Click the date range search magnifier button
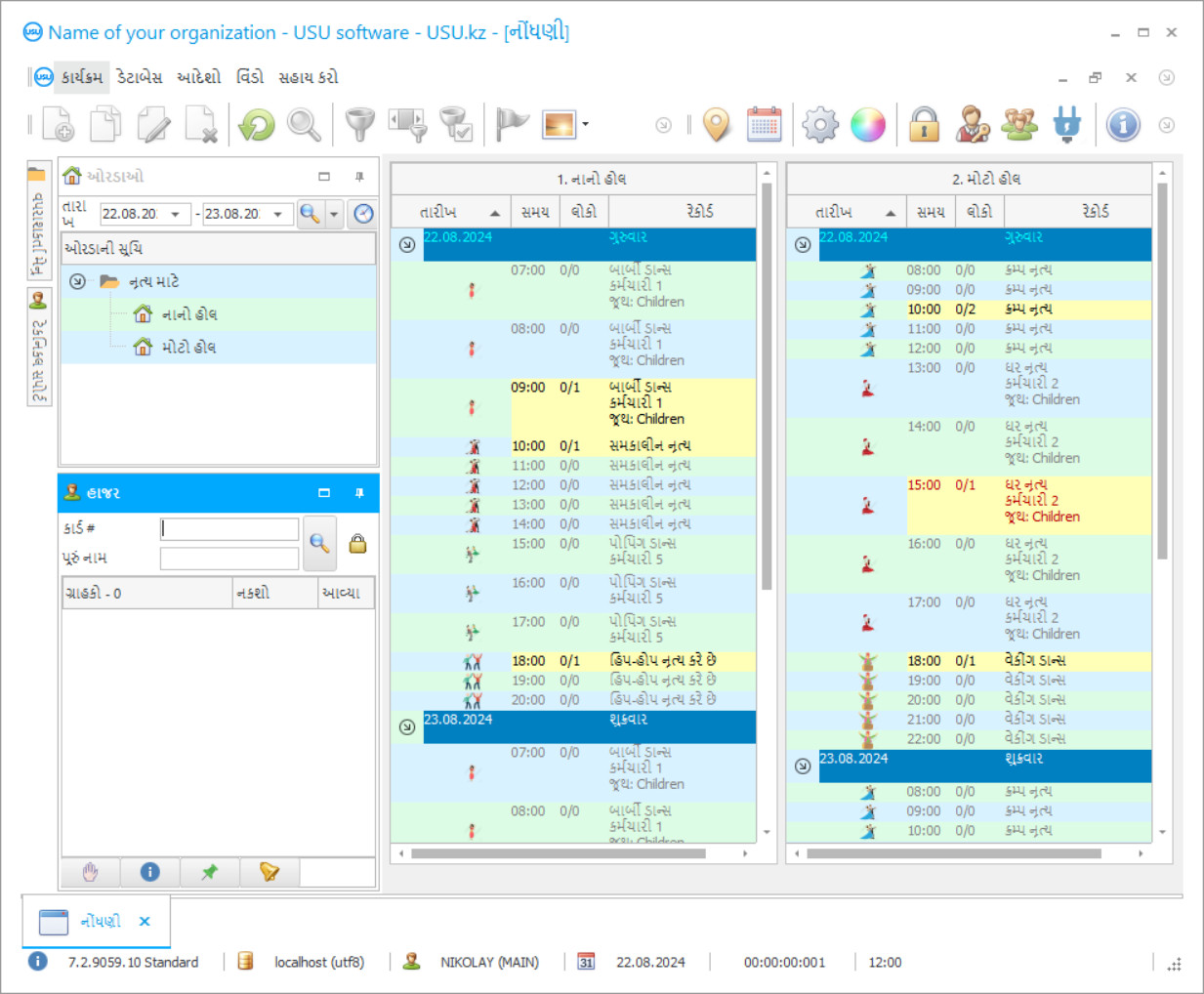The width and height of the screenshot is (1204, 994). click(x=311, y=214)
